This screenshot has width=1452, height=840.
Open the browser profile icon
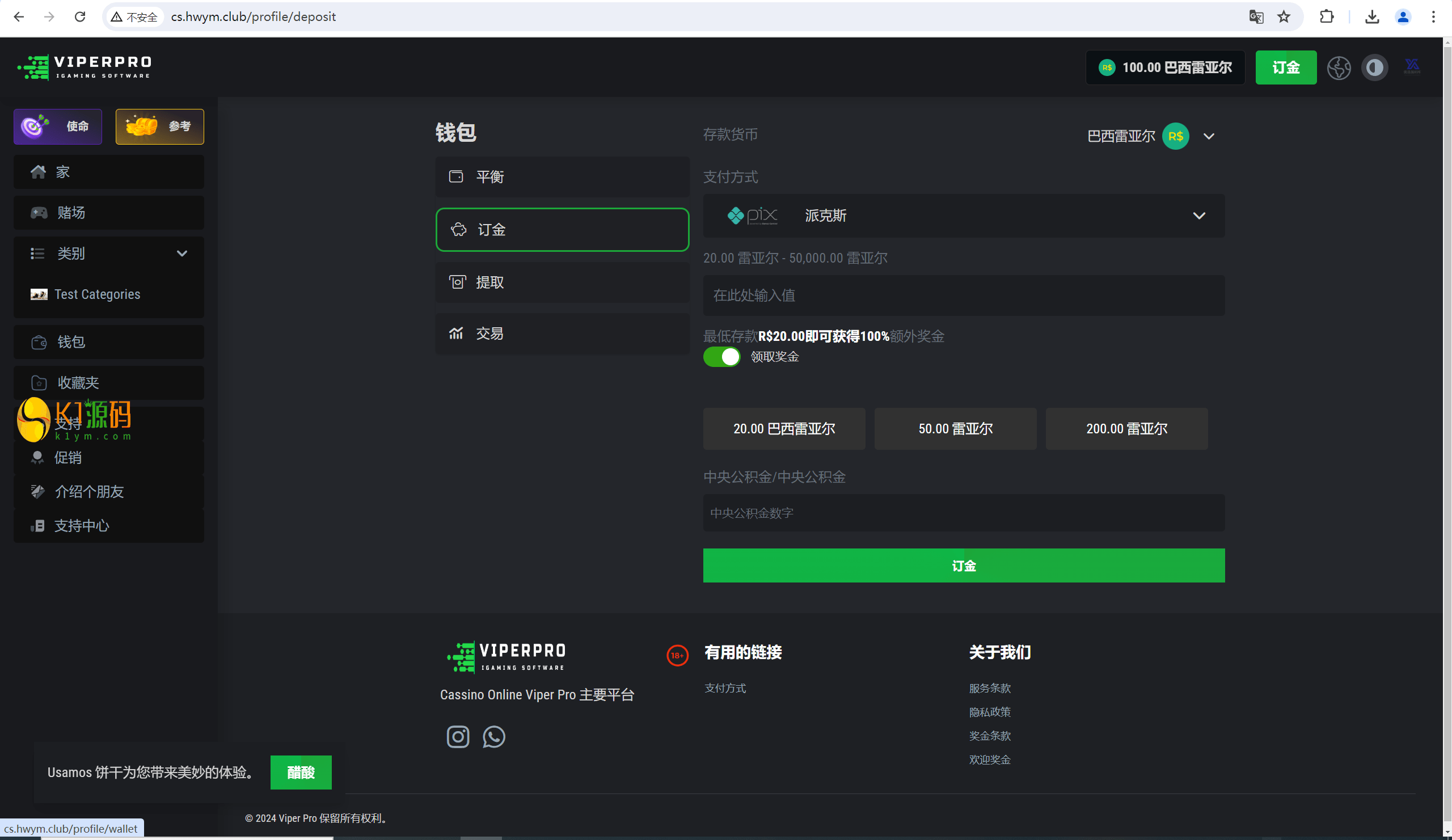pyautogui.click(x=1403, y=16)
